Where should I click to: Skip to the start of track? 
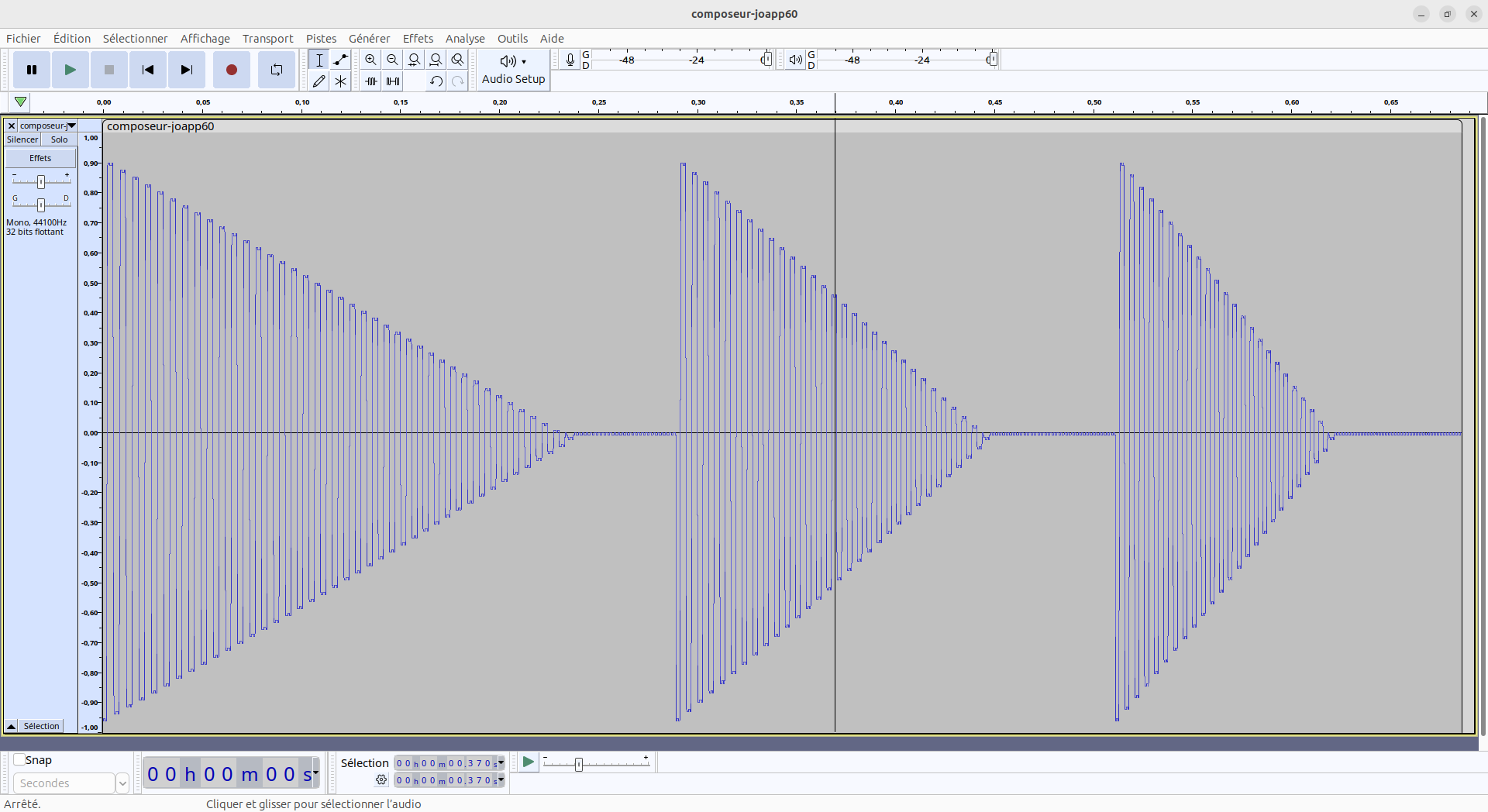coord(147,70)
